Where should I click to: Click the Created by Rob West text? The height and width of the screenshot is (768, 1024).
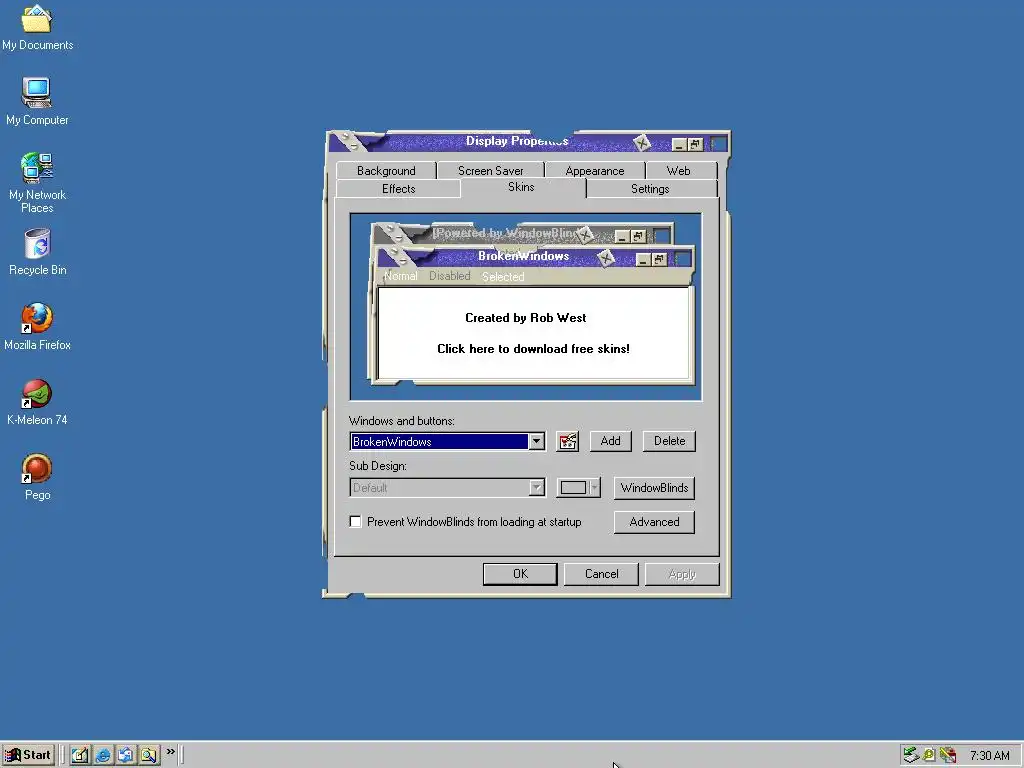tap(526, 318)
